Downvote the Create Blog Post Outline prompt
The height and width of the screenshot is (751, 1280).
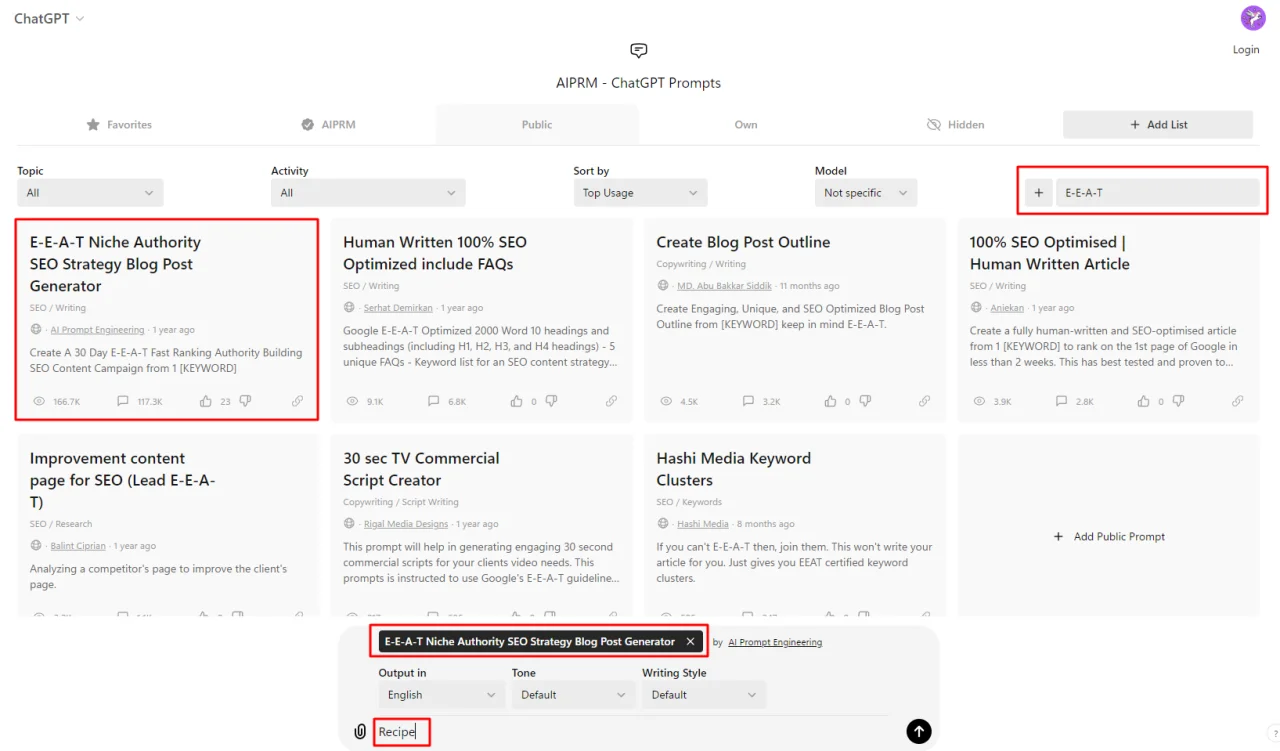864,401
